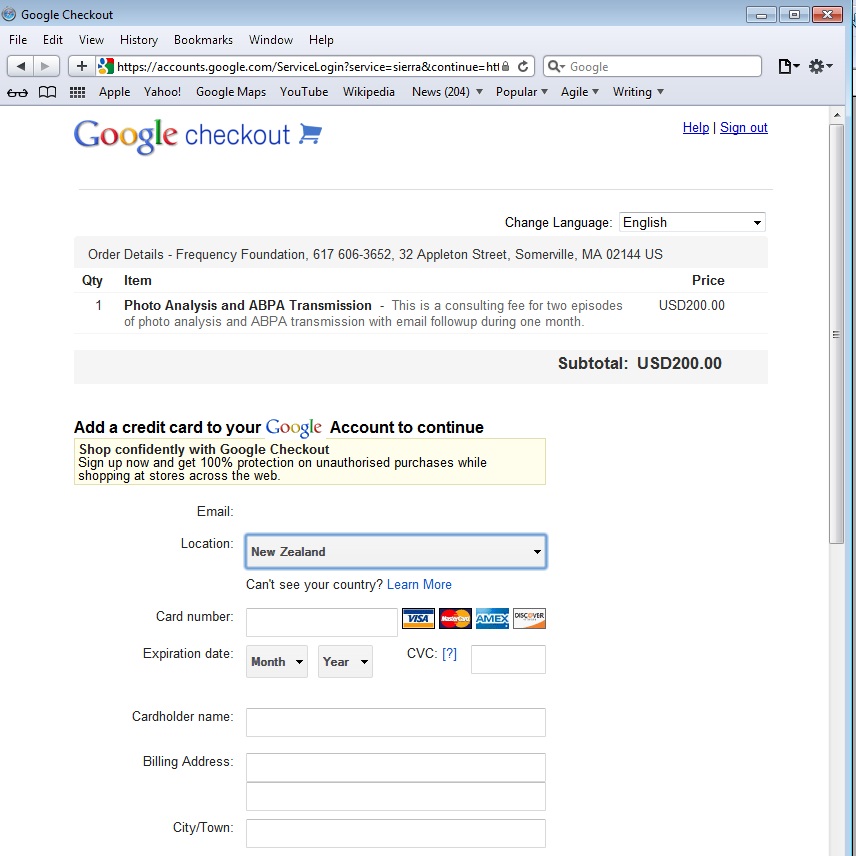Show all bookmarks using the book icon
Viewport: 856px width, 856px height.
tap(47, 92)
